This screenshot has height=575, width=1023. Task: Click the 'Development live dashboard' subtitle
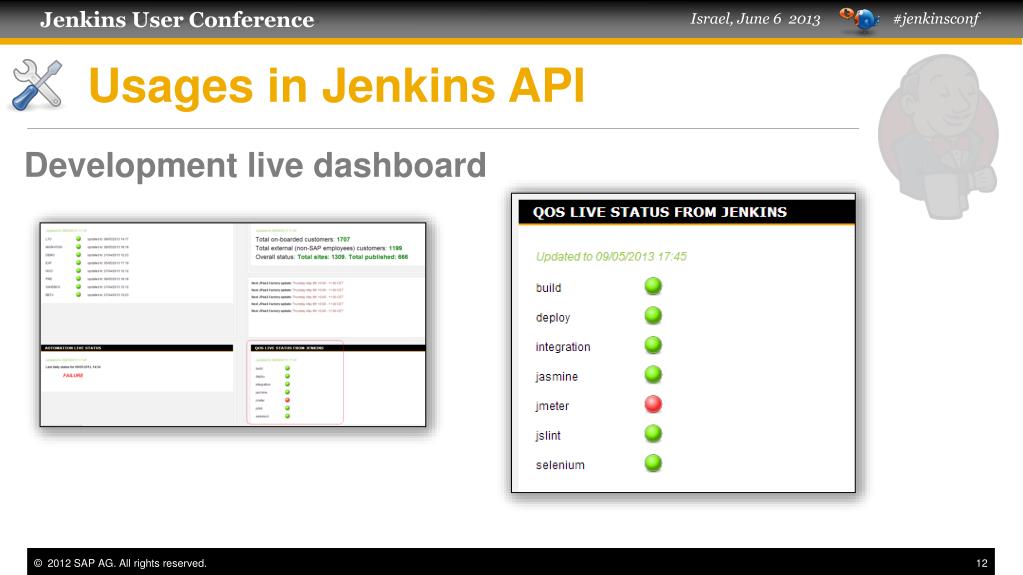(255, 165)
